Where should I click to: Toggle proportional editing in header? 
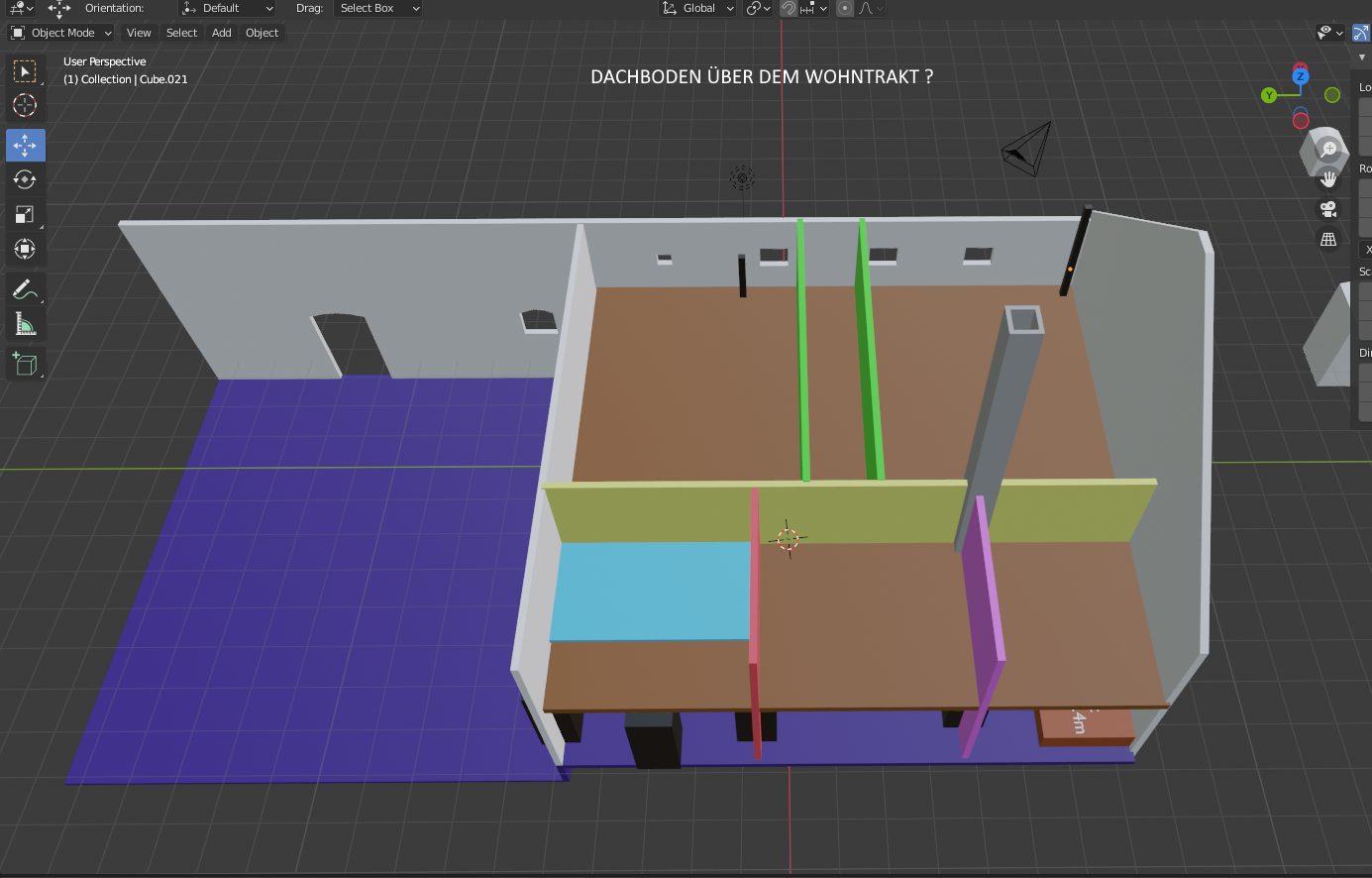844,8
